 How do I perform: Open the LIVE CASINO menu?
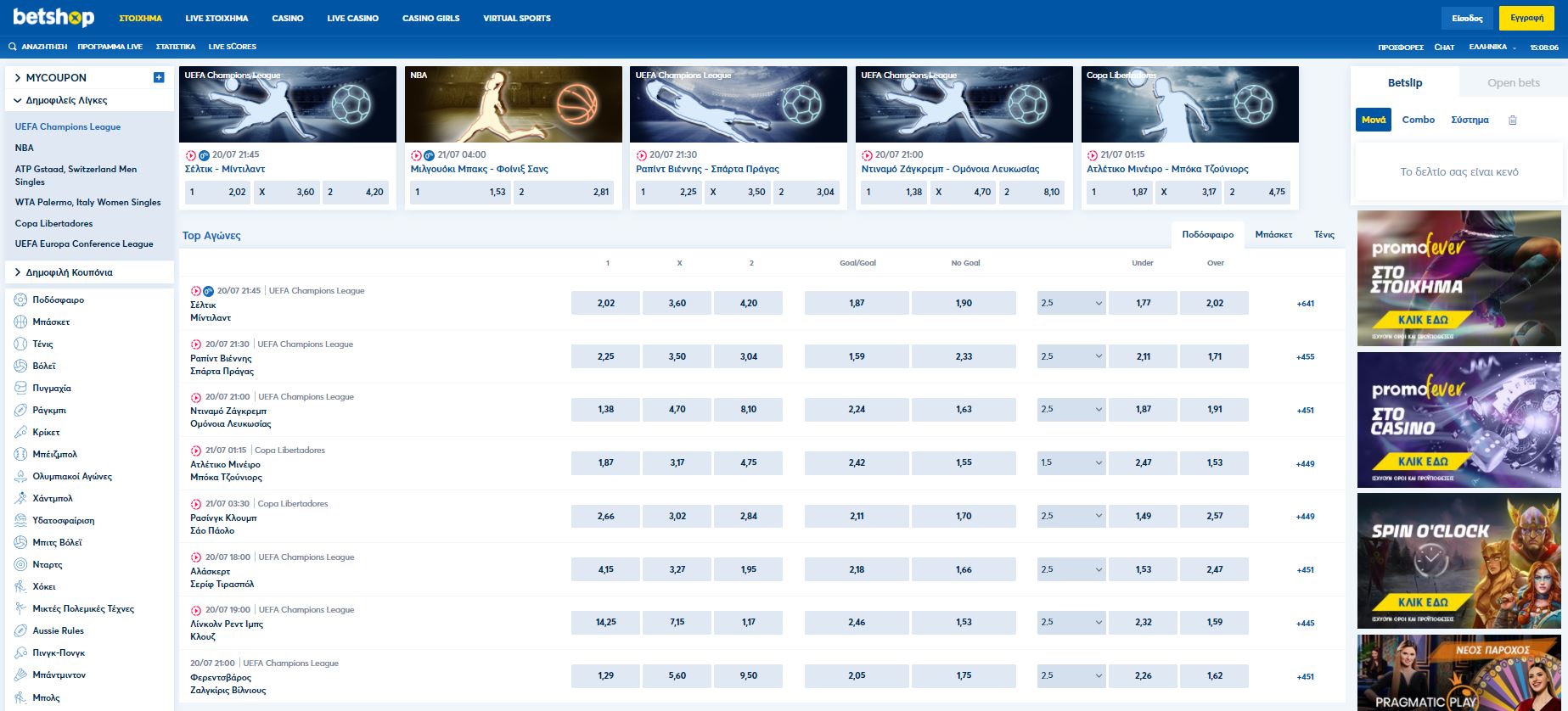click(x=352, y=18)
